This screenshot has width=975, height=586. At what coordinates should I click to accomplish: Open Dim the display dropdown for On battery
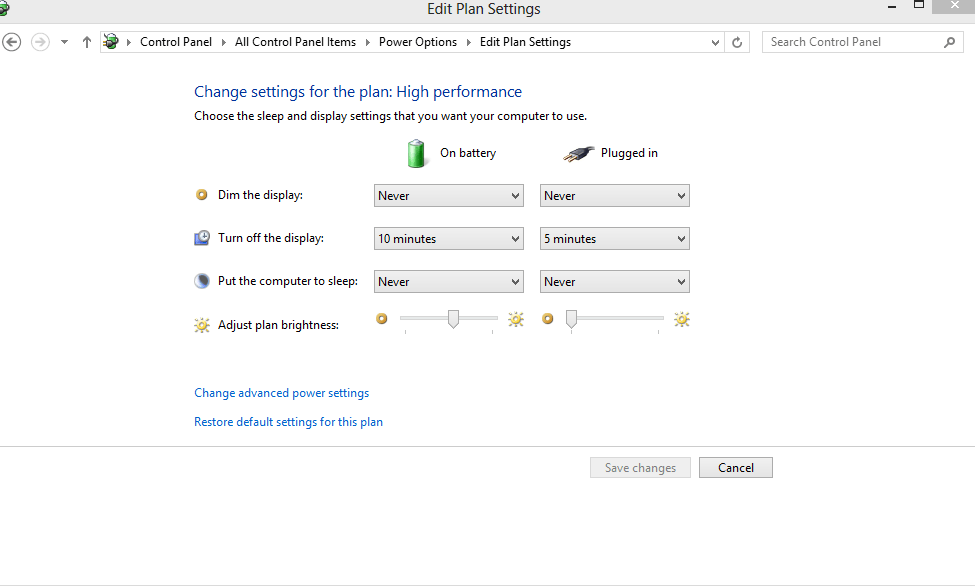click(x=448, y=196)
